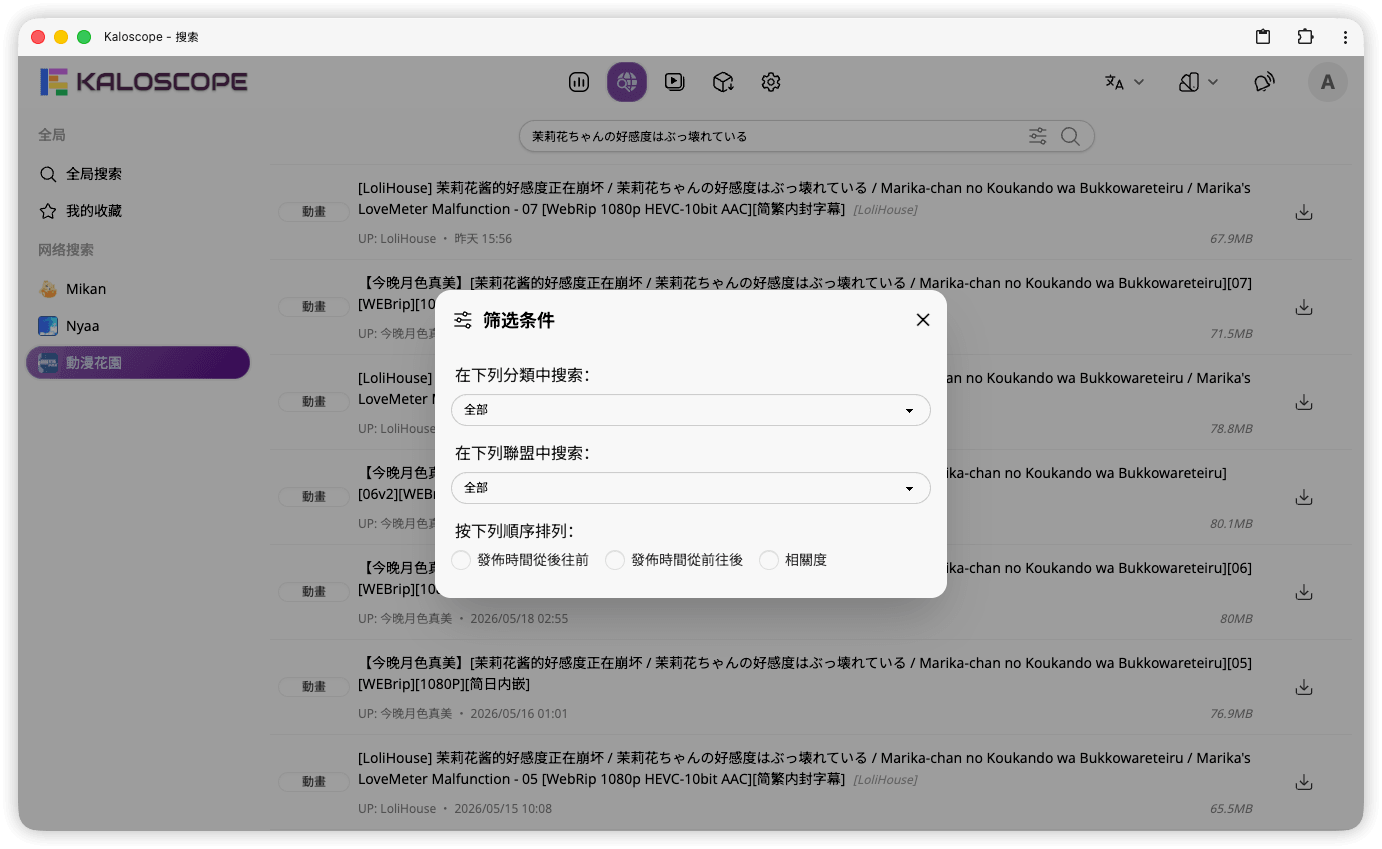Open the 在下列分類中搜索 category dropdown

691,410
